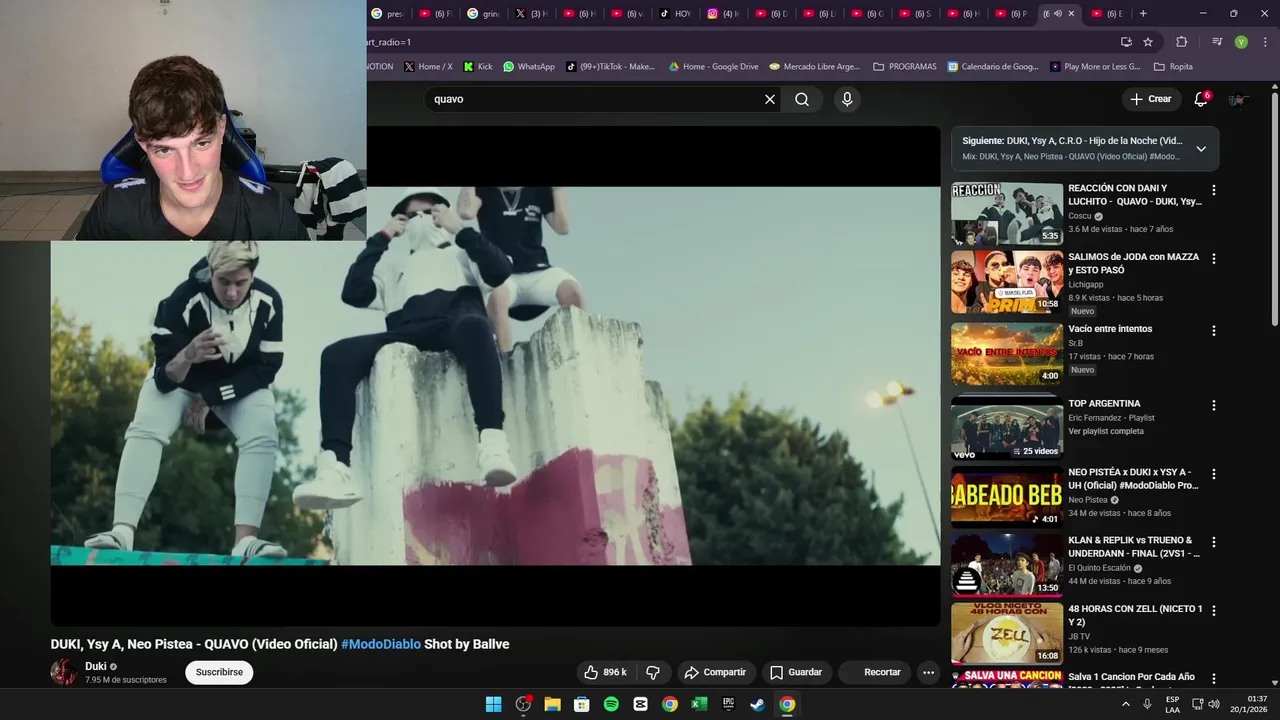The image size is (1280, 720).
Task: Open YouTube account avatar at top right
Action: click(1238, 99)
